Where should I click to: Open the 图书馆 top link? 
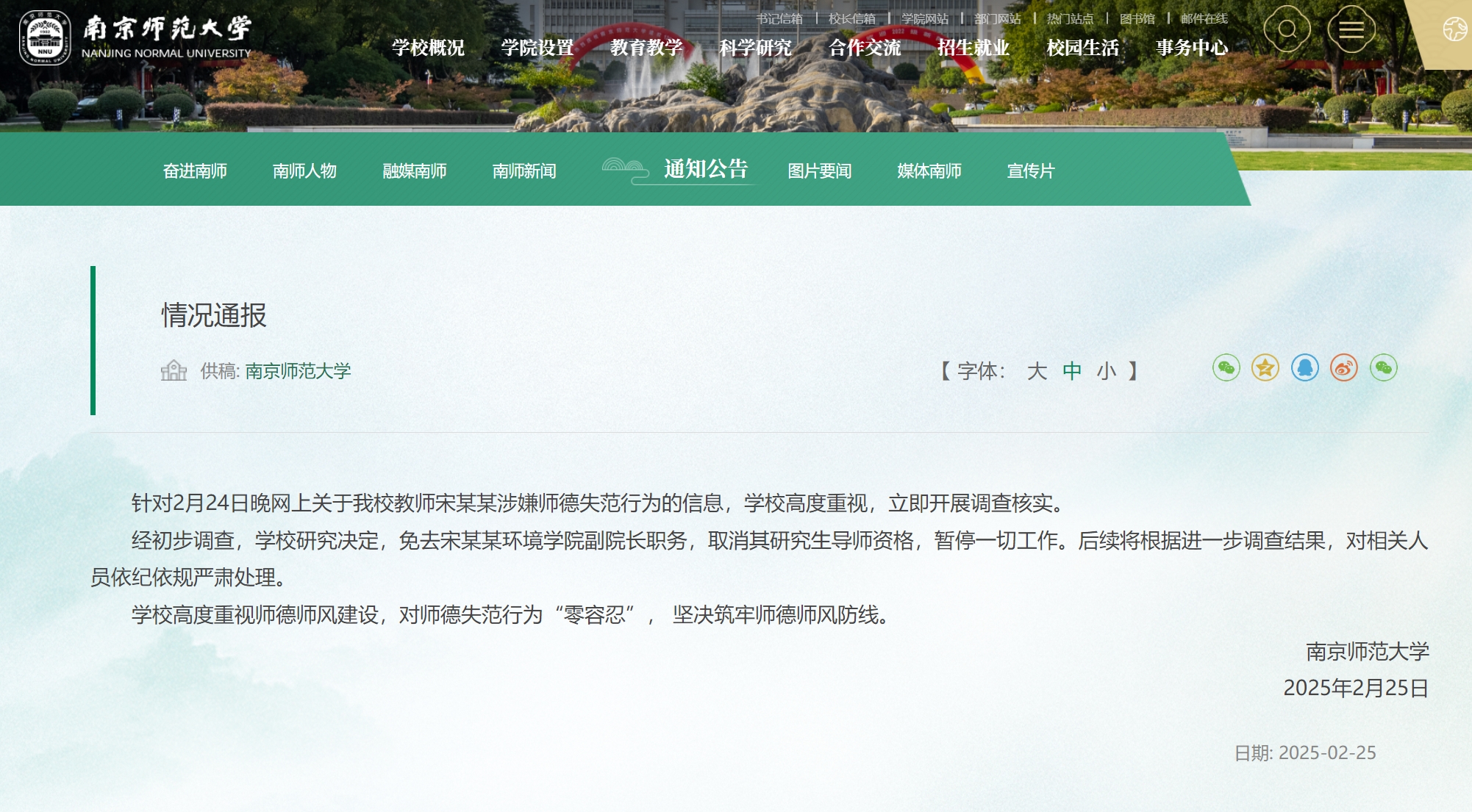1137,18
